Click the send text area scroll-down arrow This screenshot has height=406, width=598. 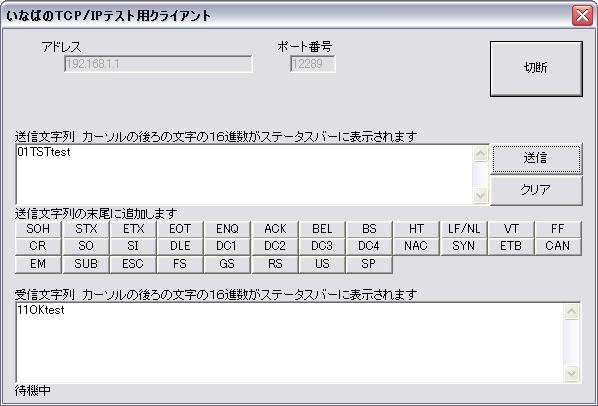click(481, 196)
